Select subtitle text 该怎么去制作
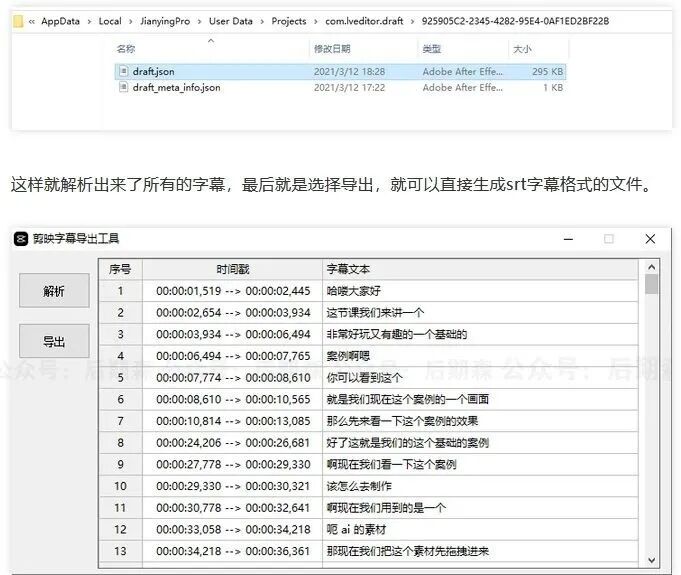Screen dimensions: 681x575 pyautogui.click(x=359, y=486)
